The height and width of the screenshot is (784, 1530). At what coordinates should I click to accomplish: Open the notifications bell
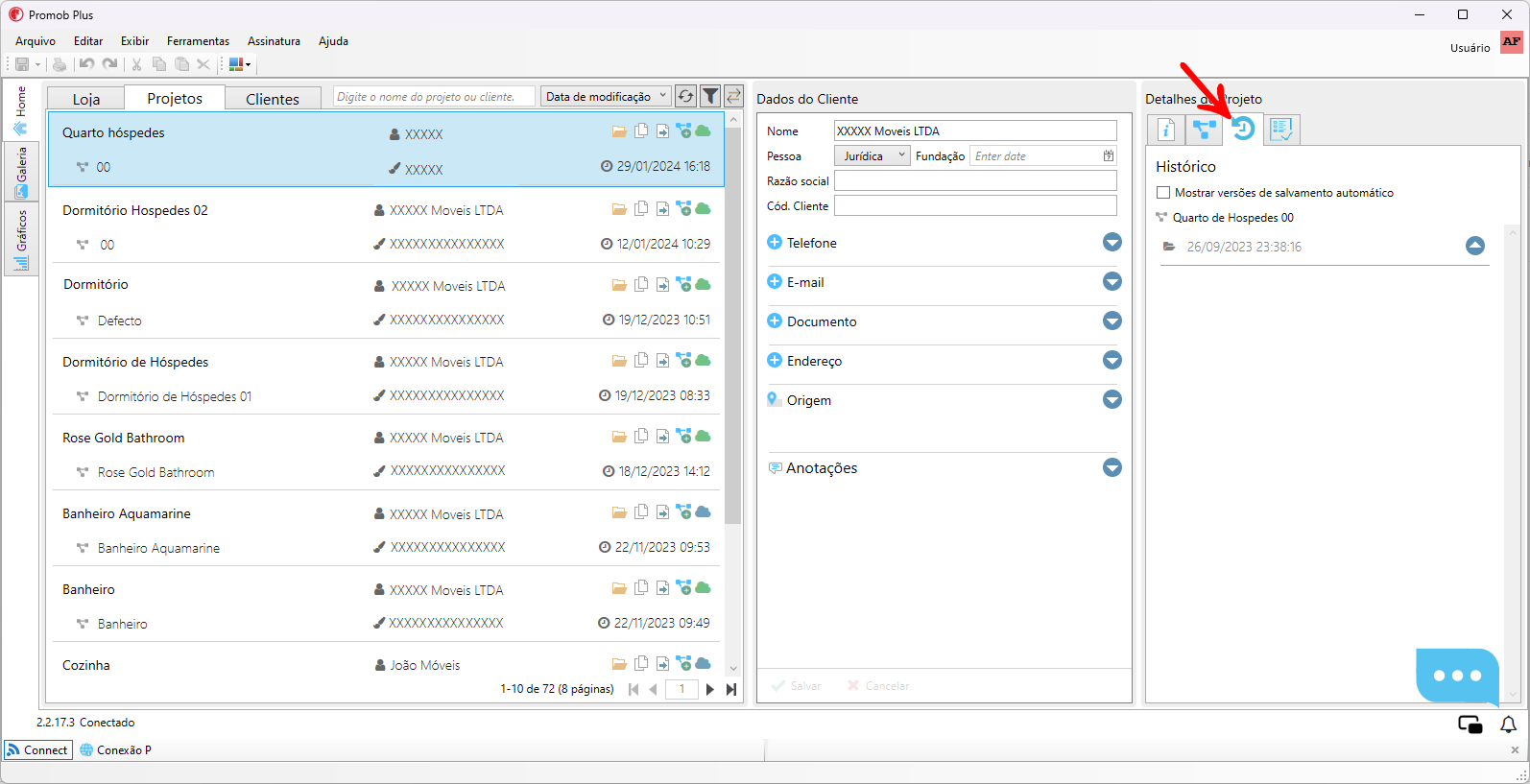click(x=1508, y=725)
